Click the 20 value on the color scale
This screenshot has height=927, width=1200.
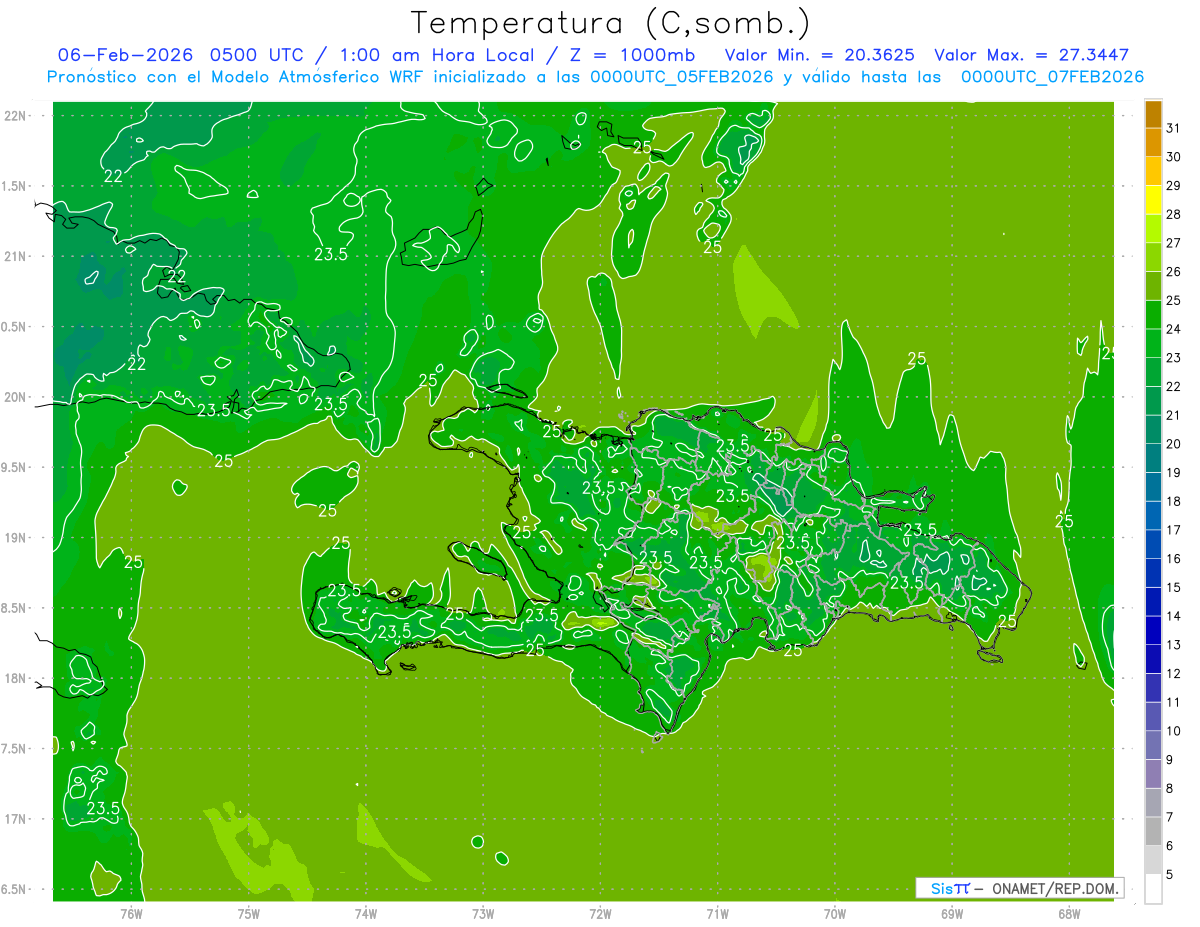coord(1174,444)
